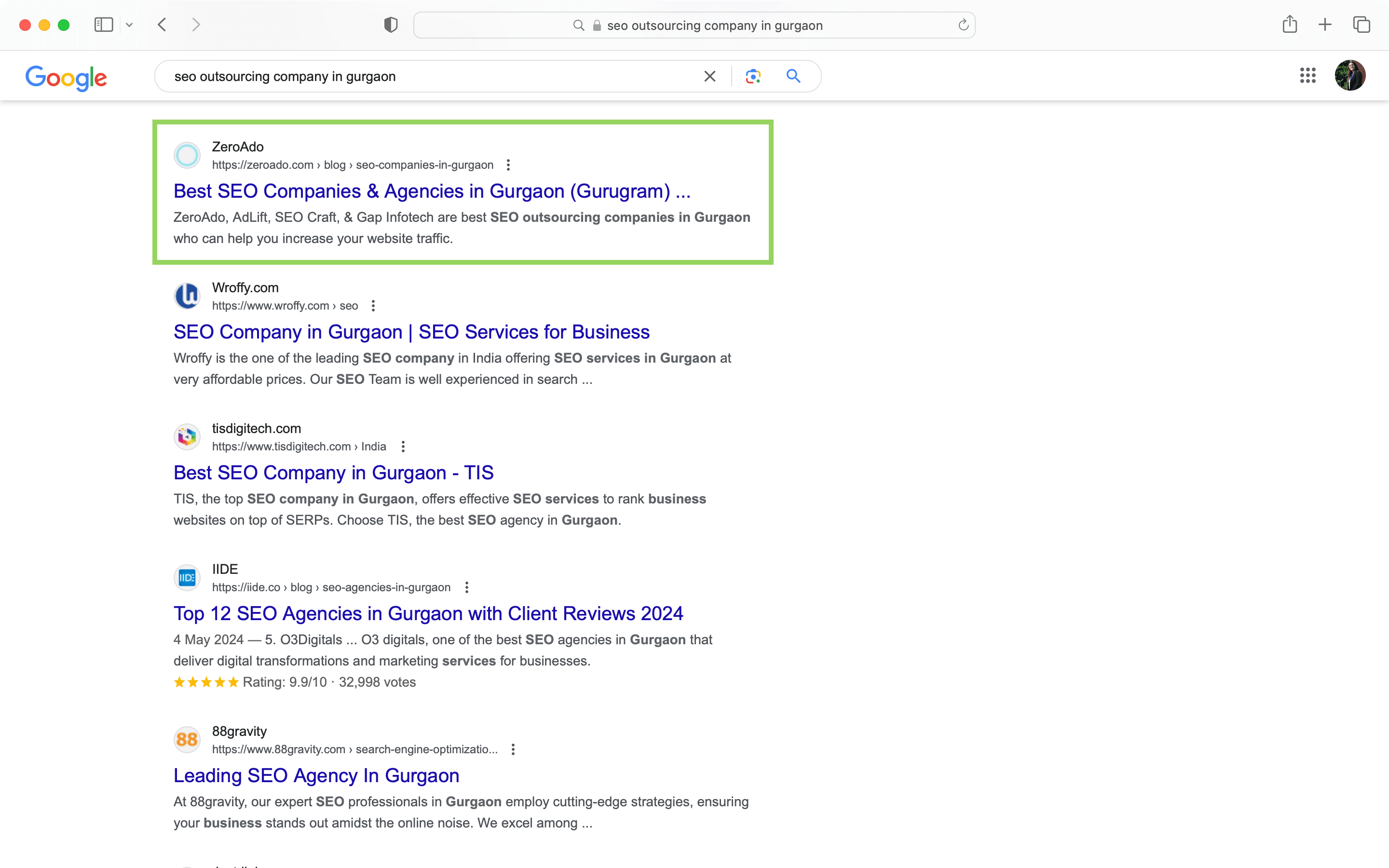
Task: Click the blue search magnifier button
Action: [793, 76]
